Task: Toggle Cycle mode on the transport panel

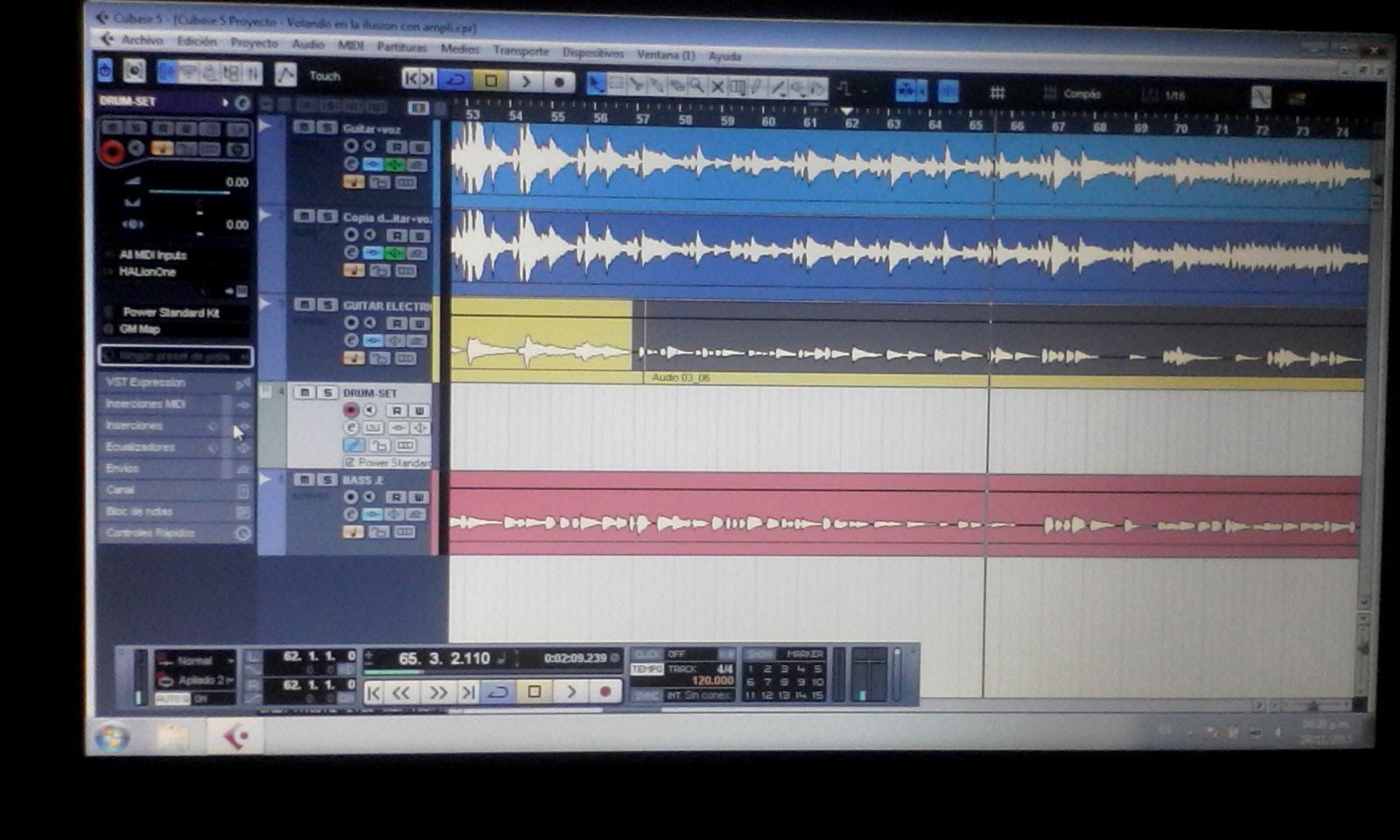Action: coord(498,692)
